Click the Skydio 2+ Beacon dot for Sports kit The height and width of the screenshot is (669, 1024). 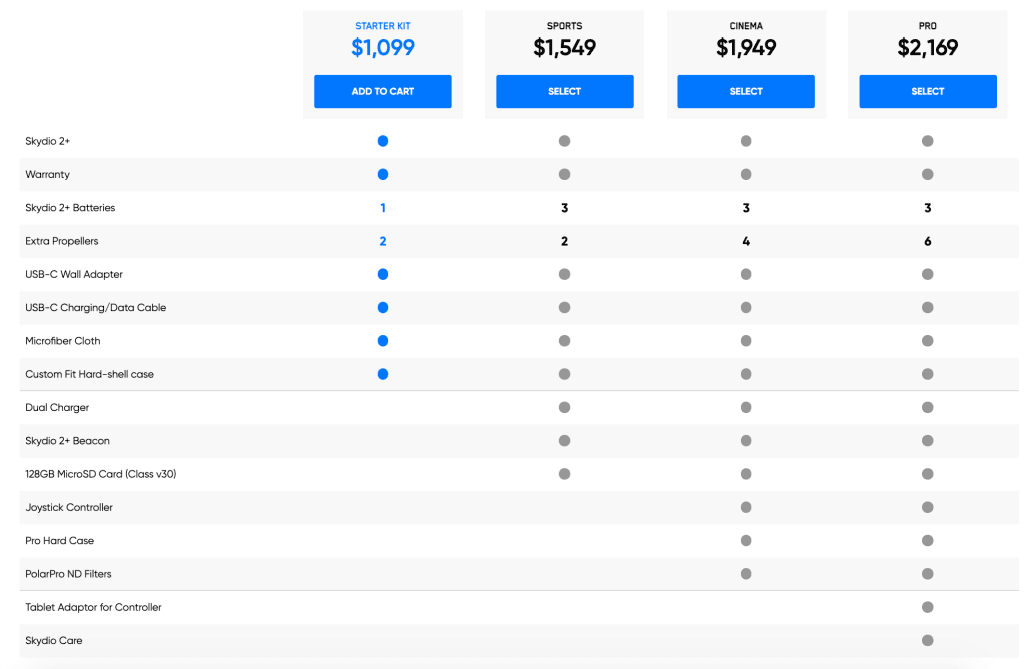click(564, 440)
